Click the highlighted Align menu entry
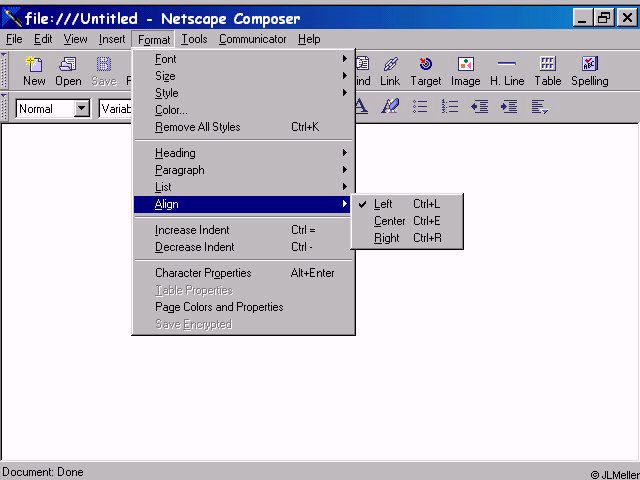 tap(242, 204)
